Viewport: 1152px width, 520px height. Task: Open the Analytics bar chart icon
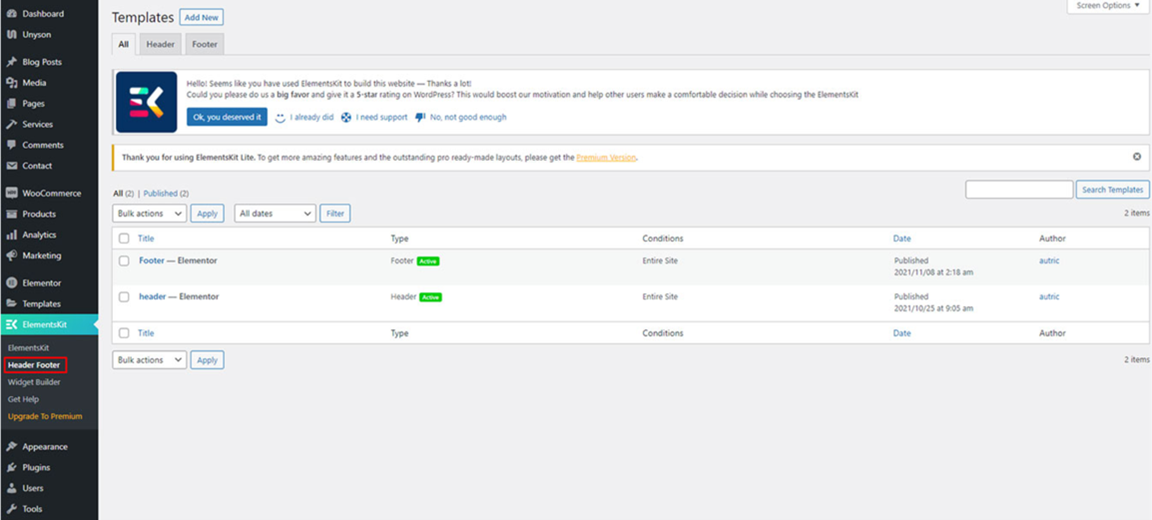(x=11, y=235)
